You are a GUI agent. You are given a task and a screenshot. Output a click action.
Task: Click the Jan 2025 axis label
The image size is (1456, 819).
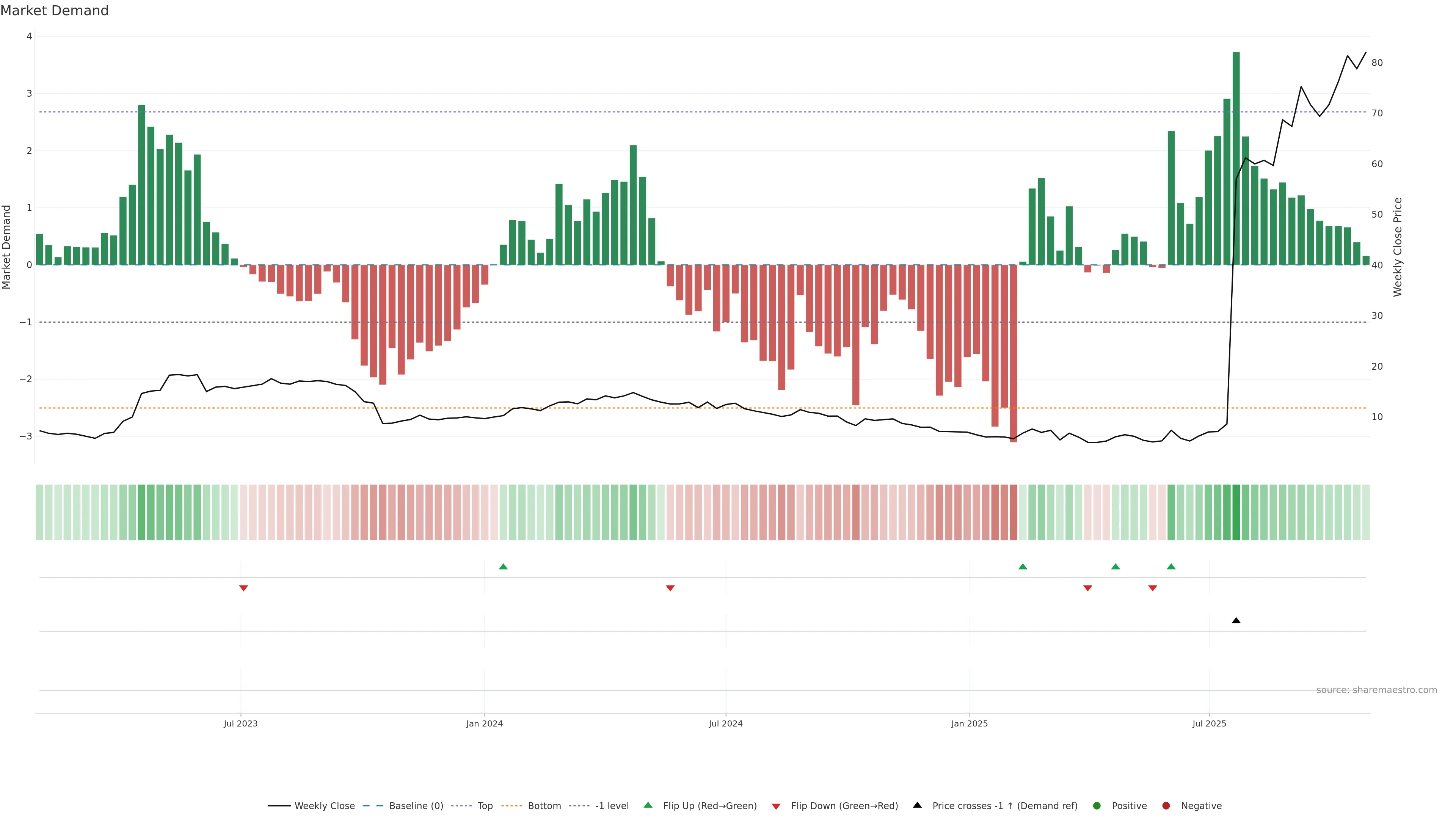970,723
